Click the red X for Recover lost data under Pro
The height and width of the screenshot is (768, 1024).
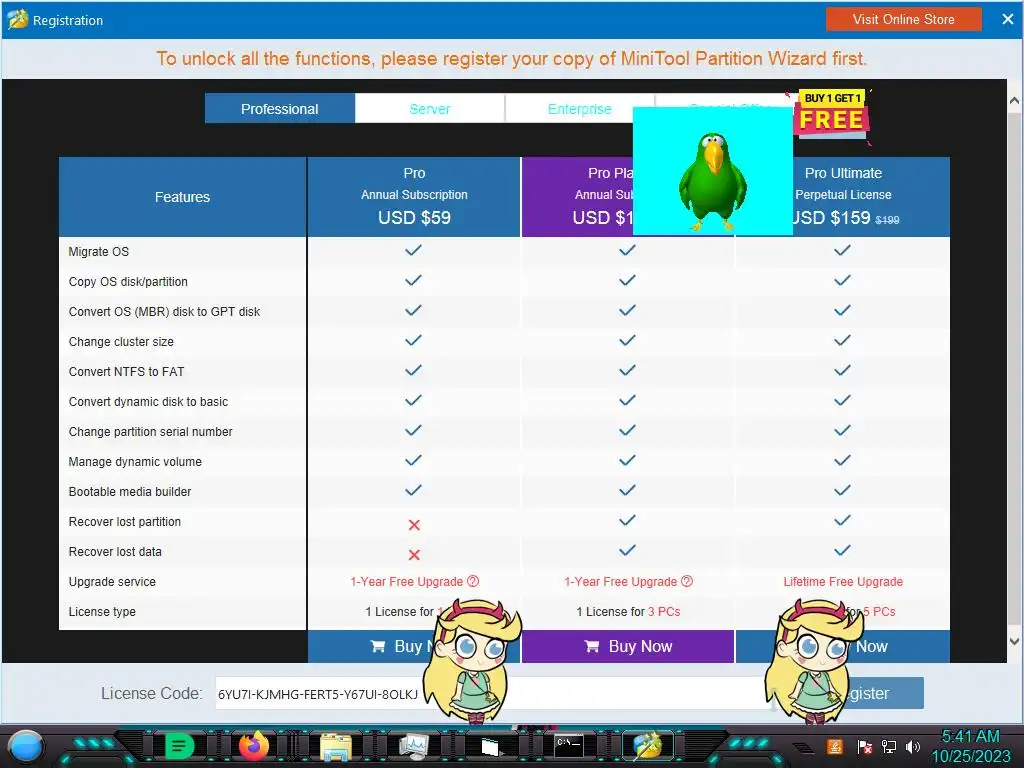[414, 554]
